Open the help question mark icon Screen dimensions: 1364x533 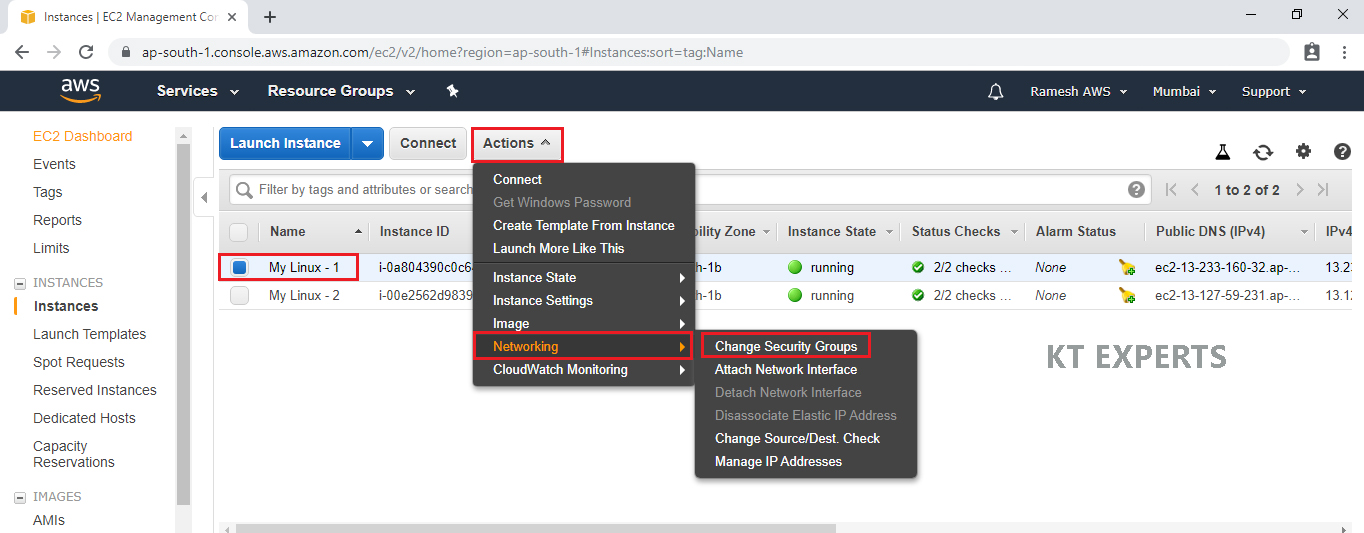click(x=1342, y=151)
